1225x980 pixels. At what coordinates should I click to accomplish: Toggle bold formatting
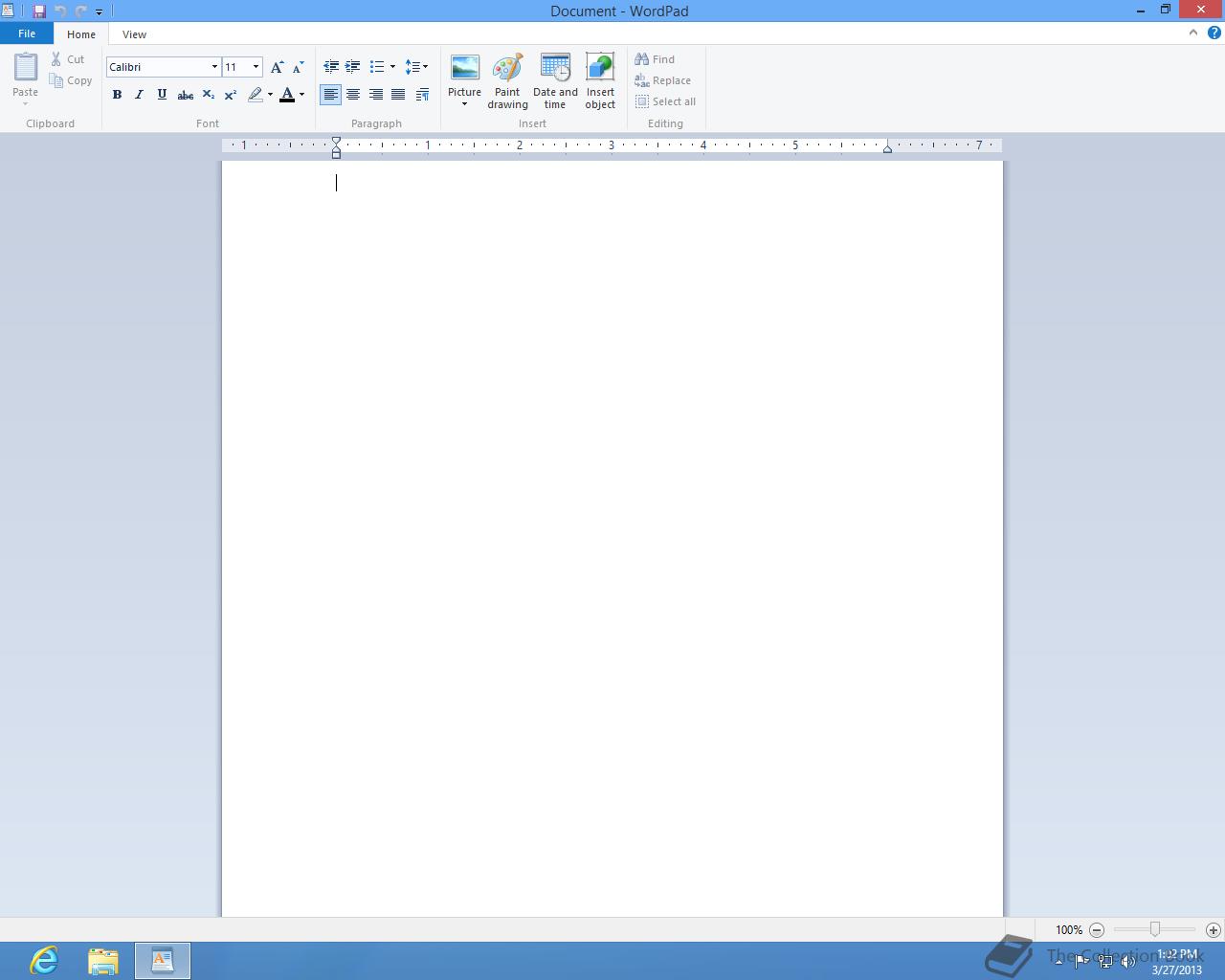coord(117,95)
